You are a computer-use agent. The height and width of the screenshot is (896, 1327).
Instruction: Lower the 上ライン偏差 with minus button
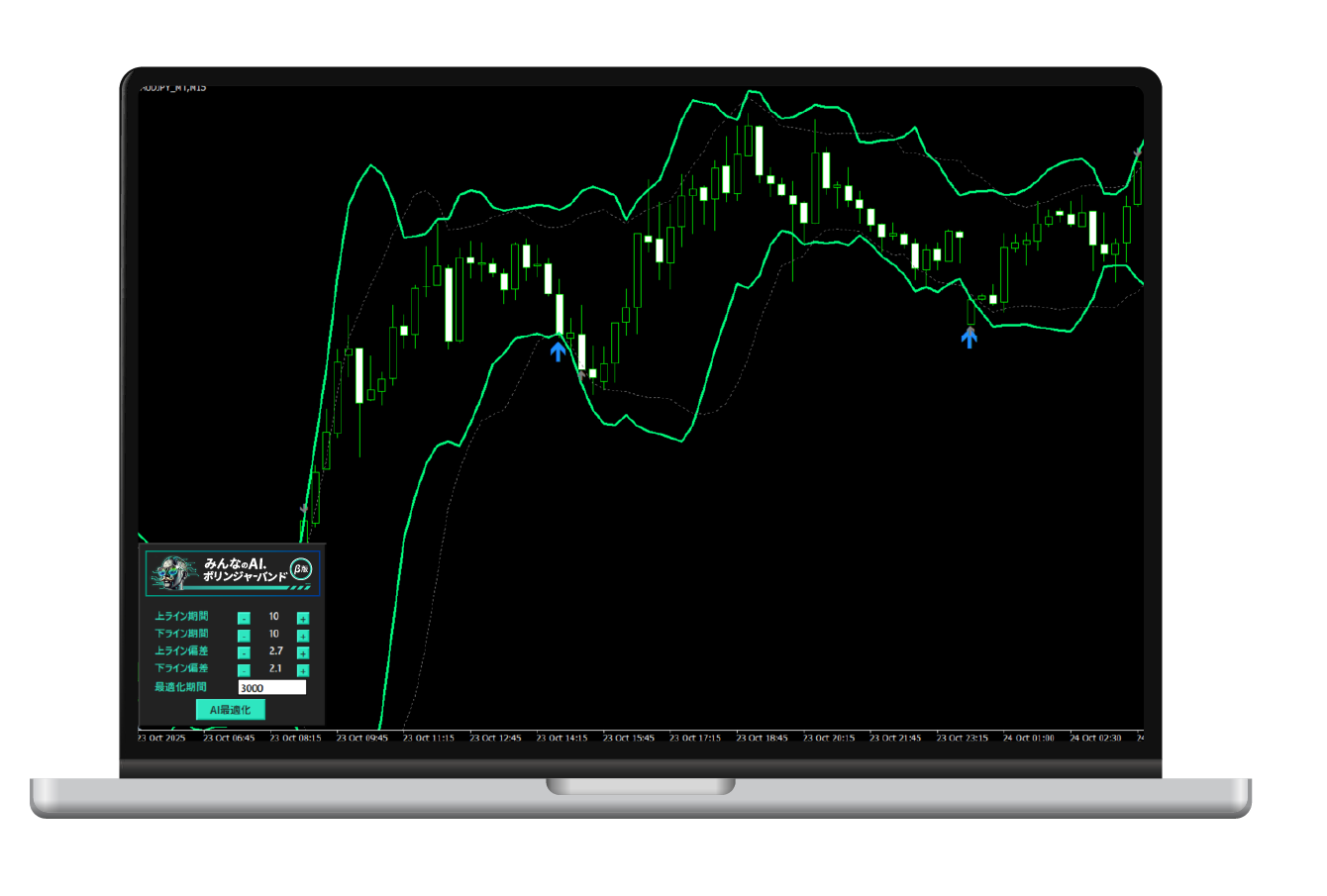tap(244, 652)
